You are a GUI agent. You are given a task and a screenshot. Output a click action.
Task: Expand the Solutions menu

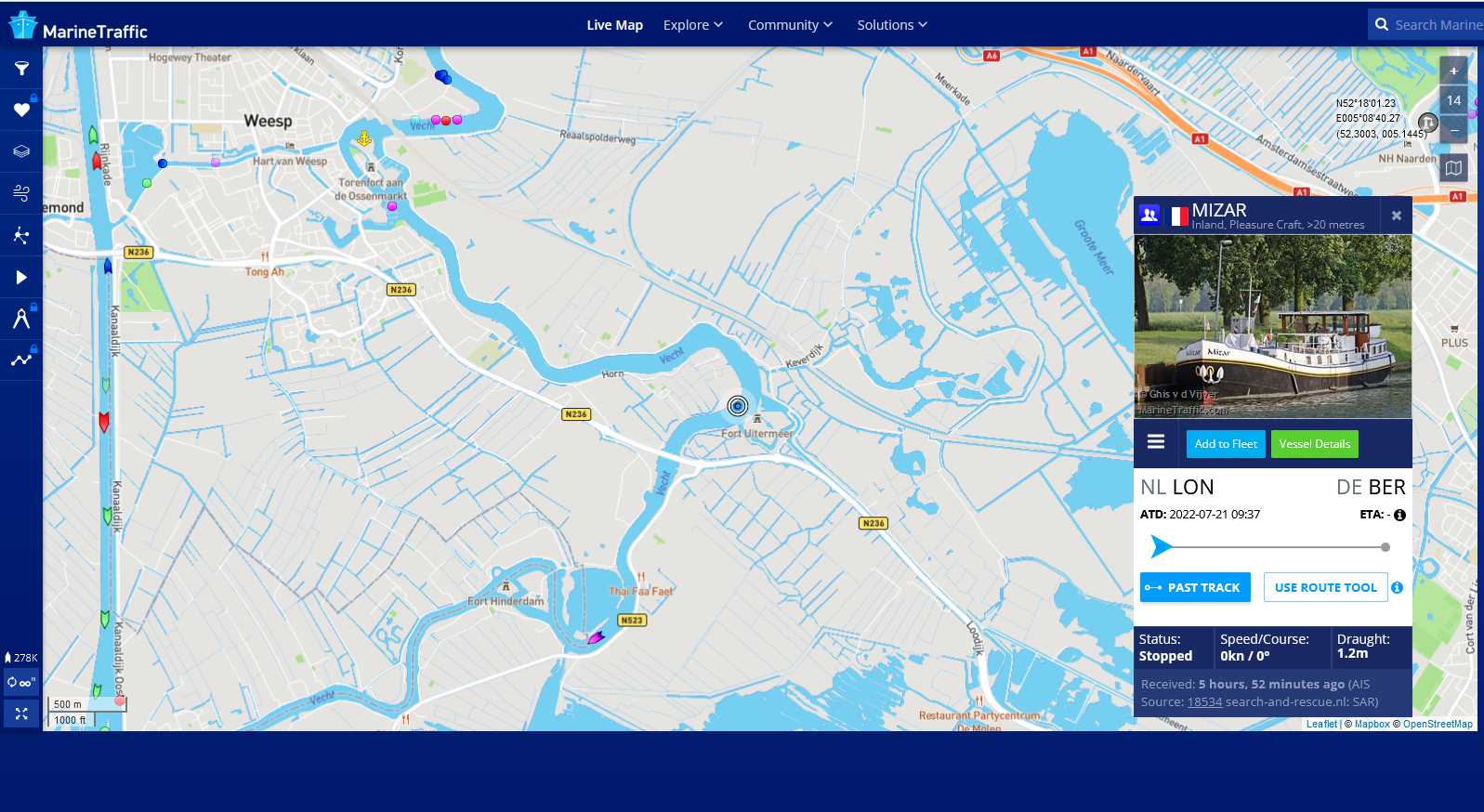coord(892,25)
